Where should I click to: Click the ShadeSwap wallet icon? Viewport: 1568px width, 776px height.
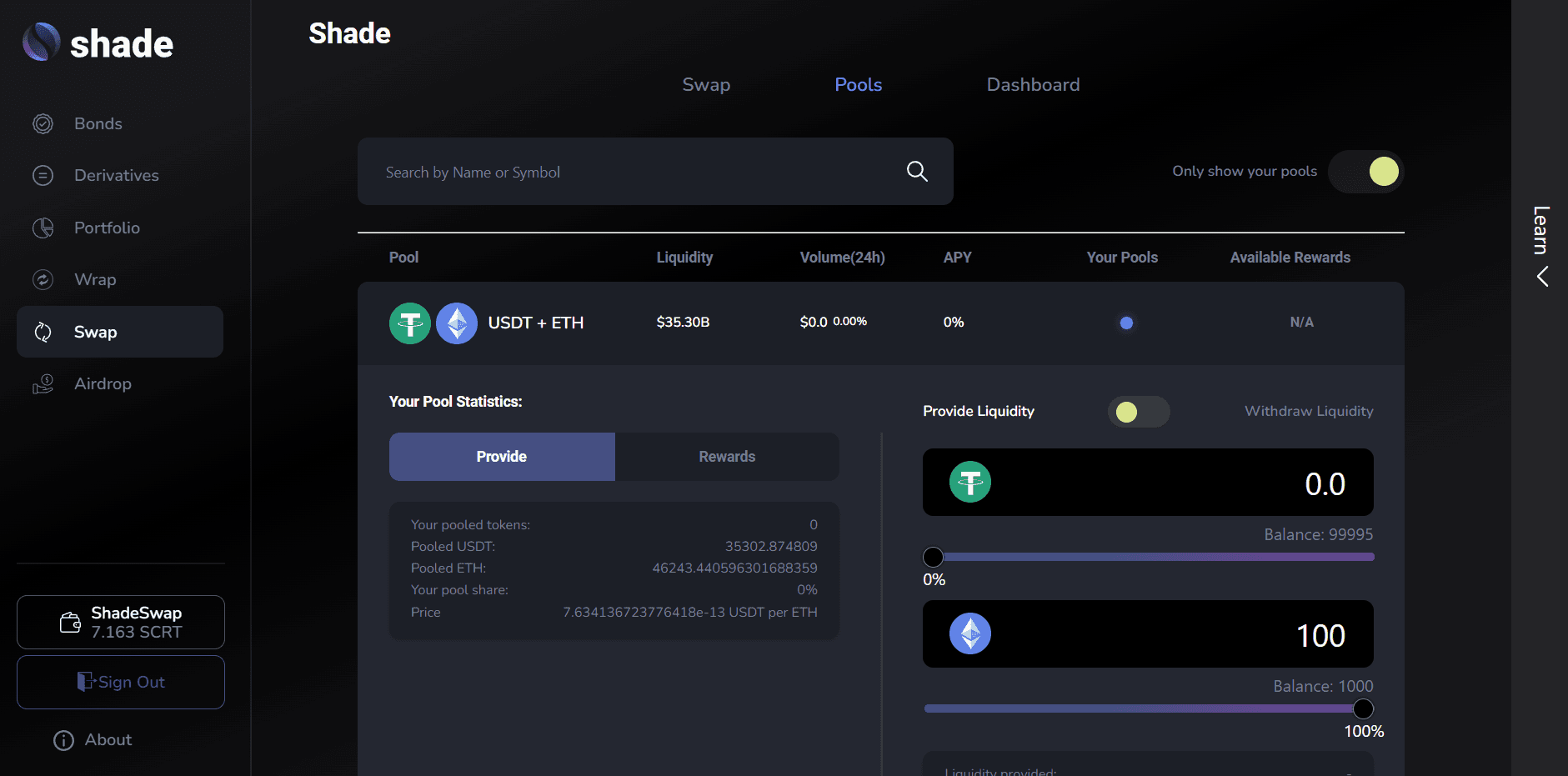click(70, 622)
